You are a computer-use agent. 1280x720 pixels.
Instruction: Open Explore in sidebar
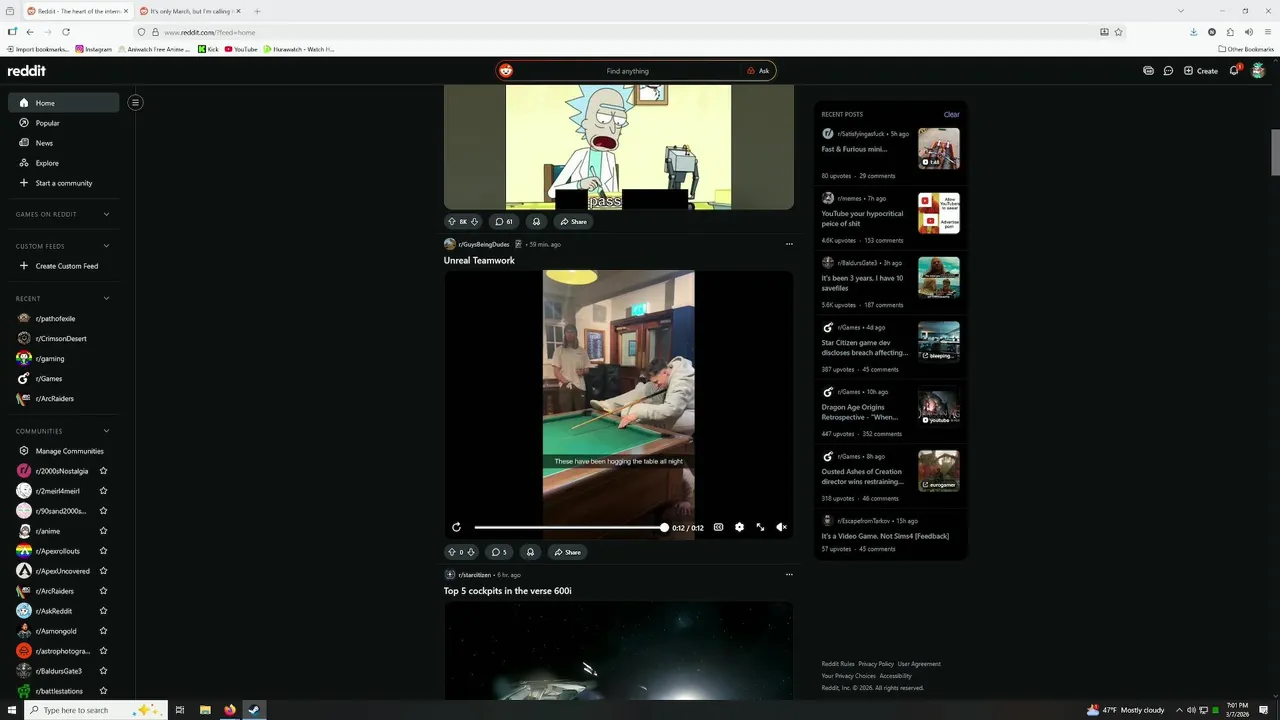[64, 163]
